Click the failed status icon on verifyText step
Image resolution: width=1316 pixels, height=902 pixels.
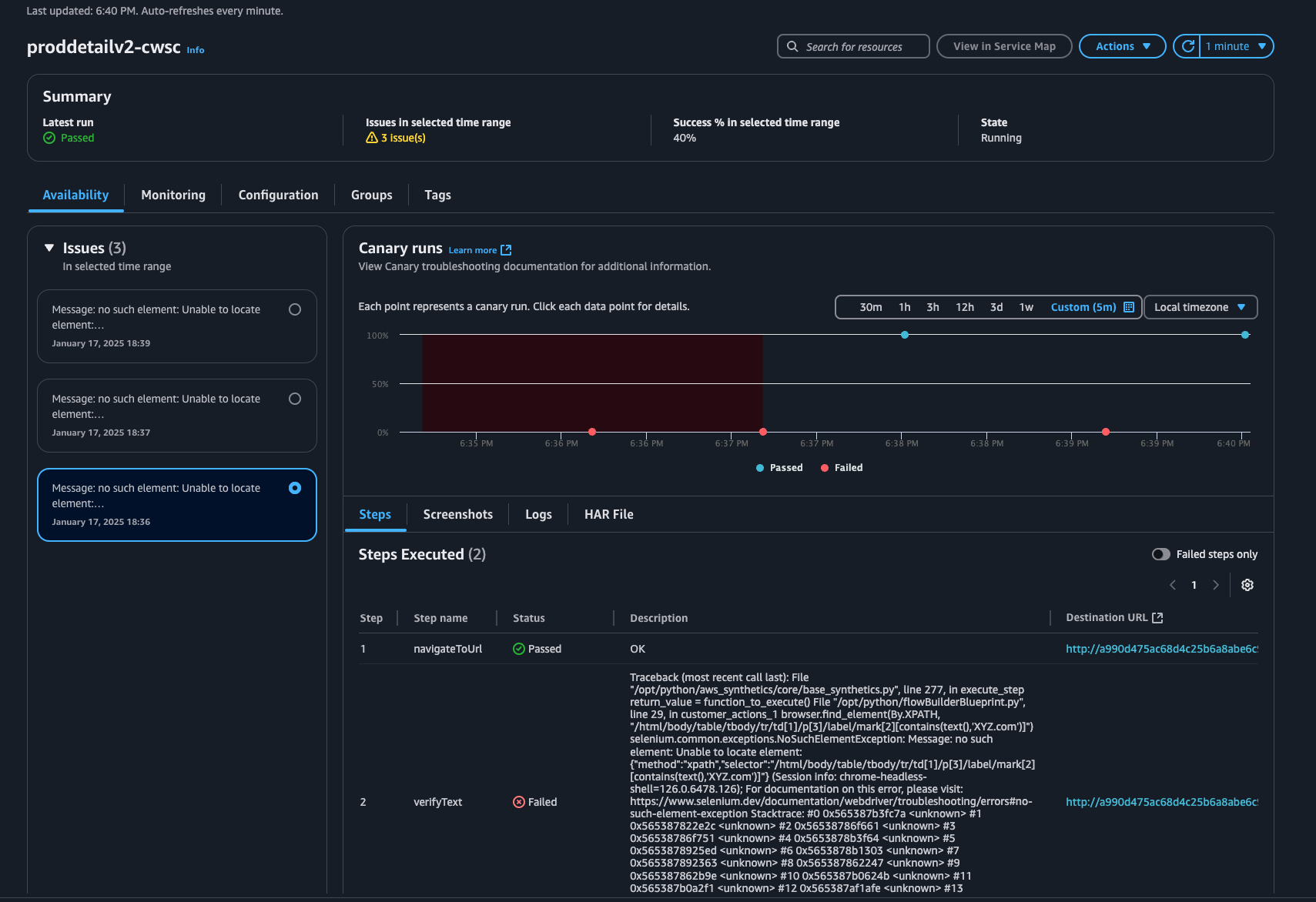(517, 802)
